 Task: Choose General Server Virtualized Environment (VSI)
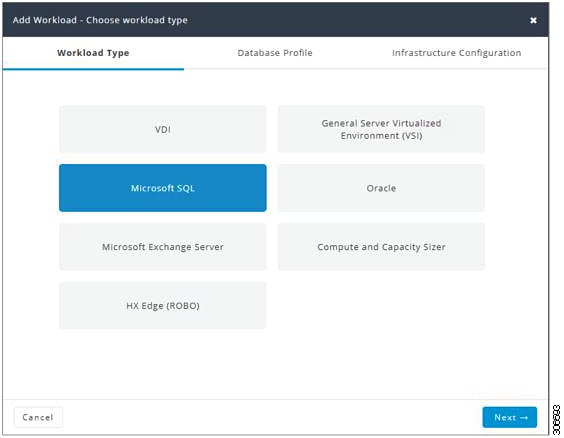tap(381, 129)
